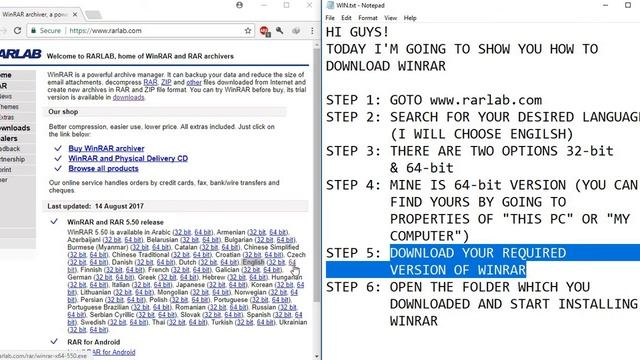Click the 'other' files link in intro text
The image size is (640, 360).
(x=194, y=82)
